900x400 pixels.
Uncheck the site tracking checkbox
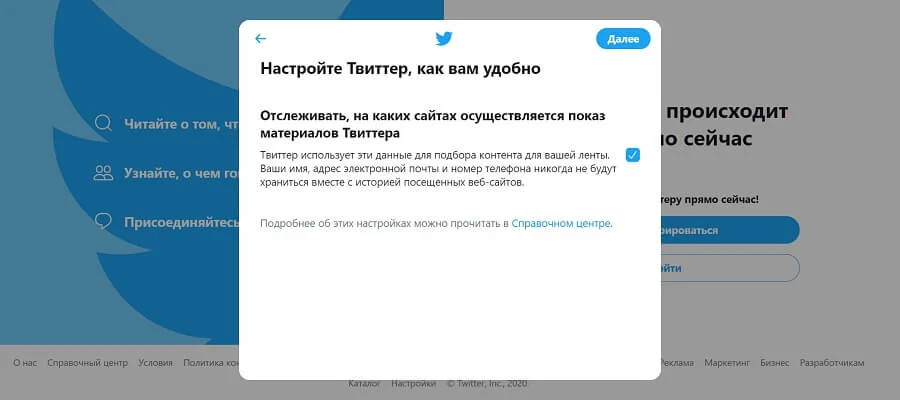[x=633, y=155]
